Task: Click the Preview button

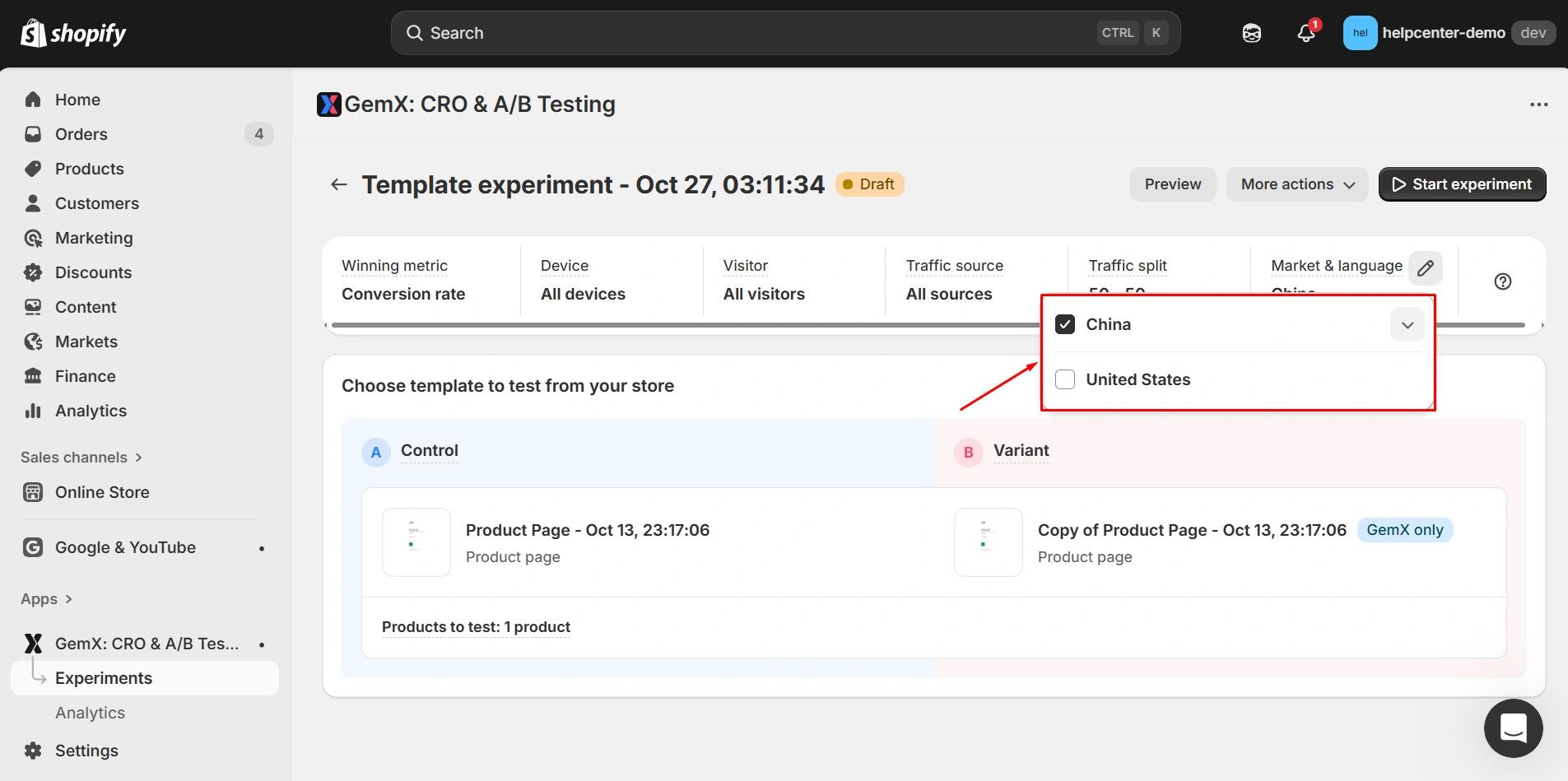Action: coord(1172,184)
